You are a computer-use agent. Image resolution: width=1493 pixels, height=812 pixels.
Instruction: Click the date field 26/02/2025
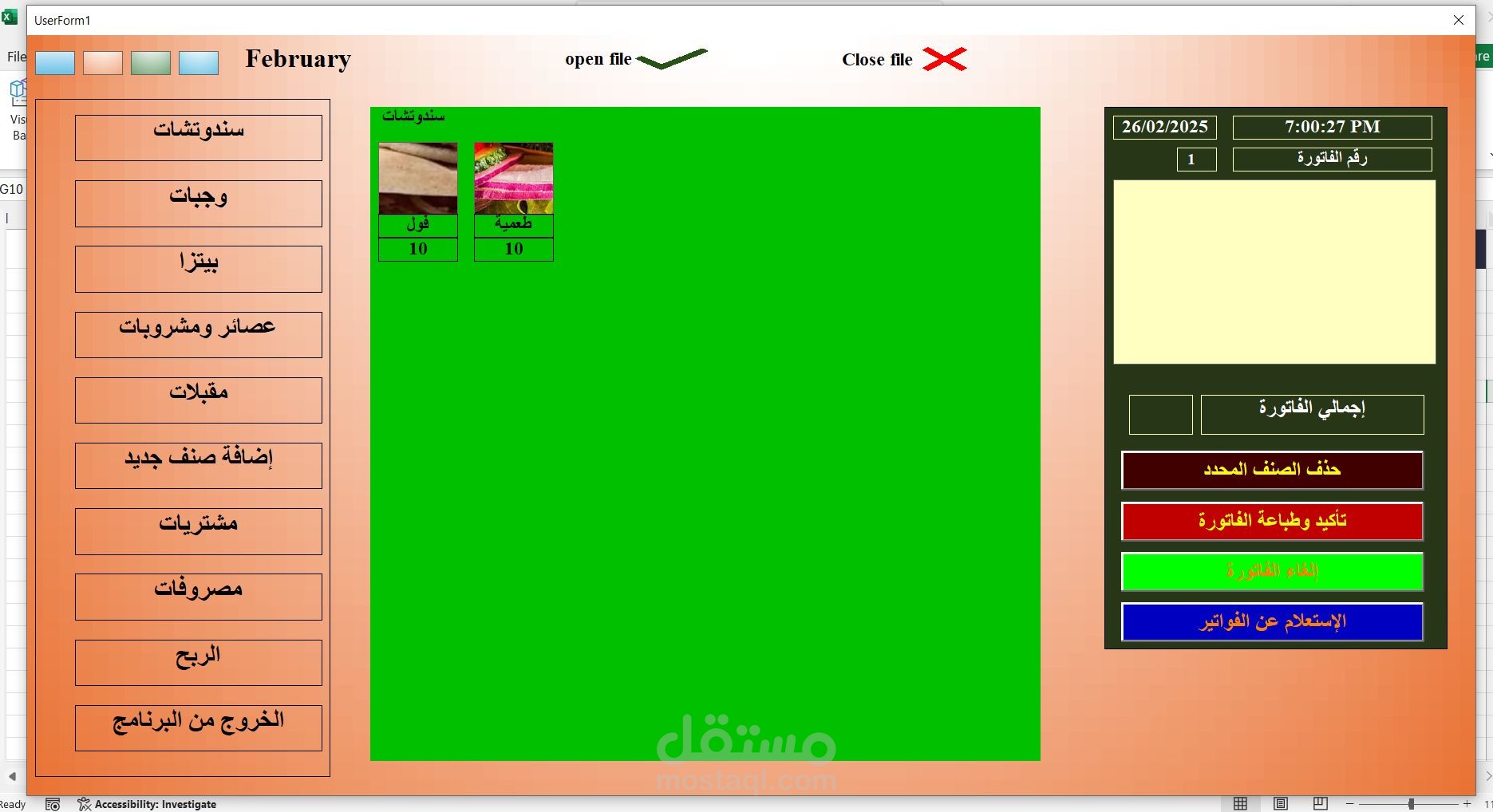pos(1165,128)
